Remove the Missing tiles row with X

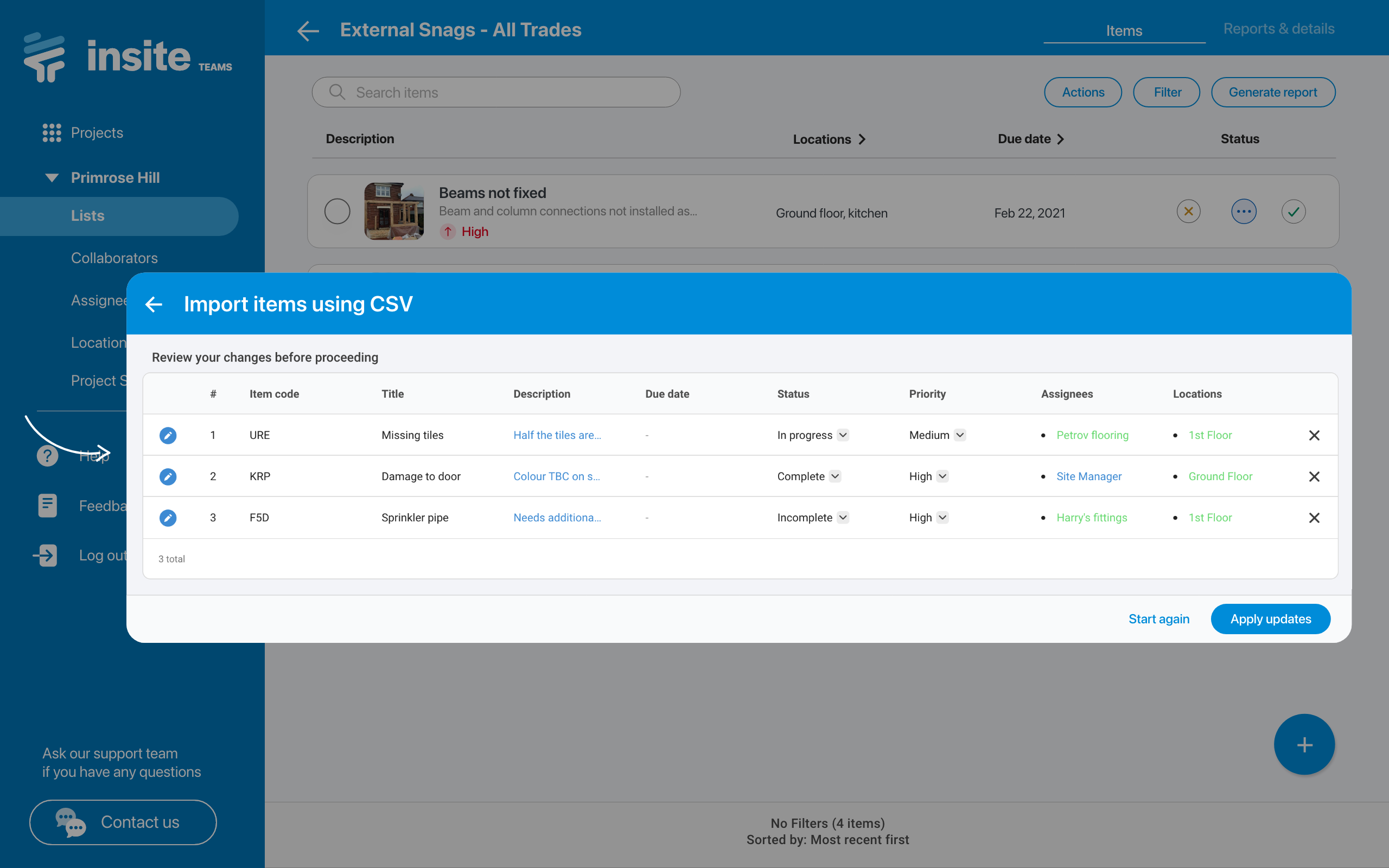1314,435
